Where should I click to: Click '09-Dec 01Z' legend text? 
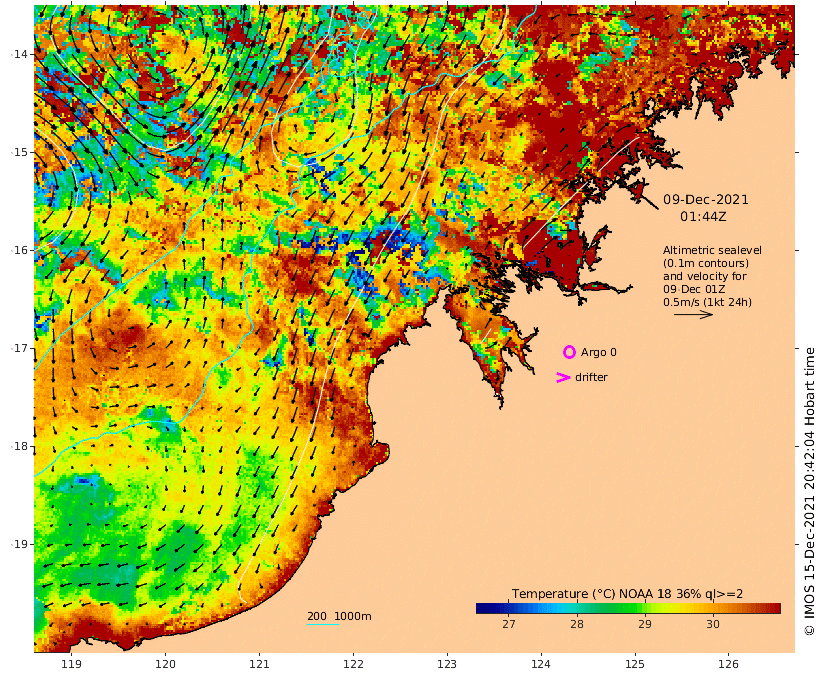coord(694,289)
